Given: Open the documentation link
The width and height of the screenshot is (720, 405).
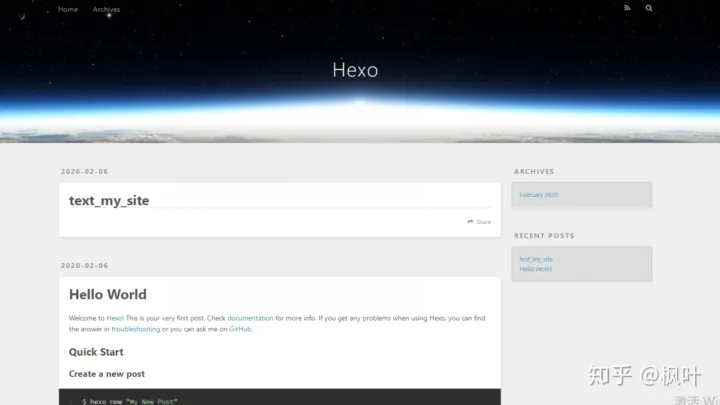Looking at the screenshot, I should 250,318.
